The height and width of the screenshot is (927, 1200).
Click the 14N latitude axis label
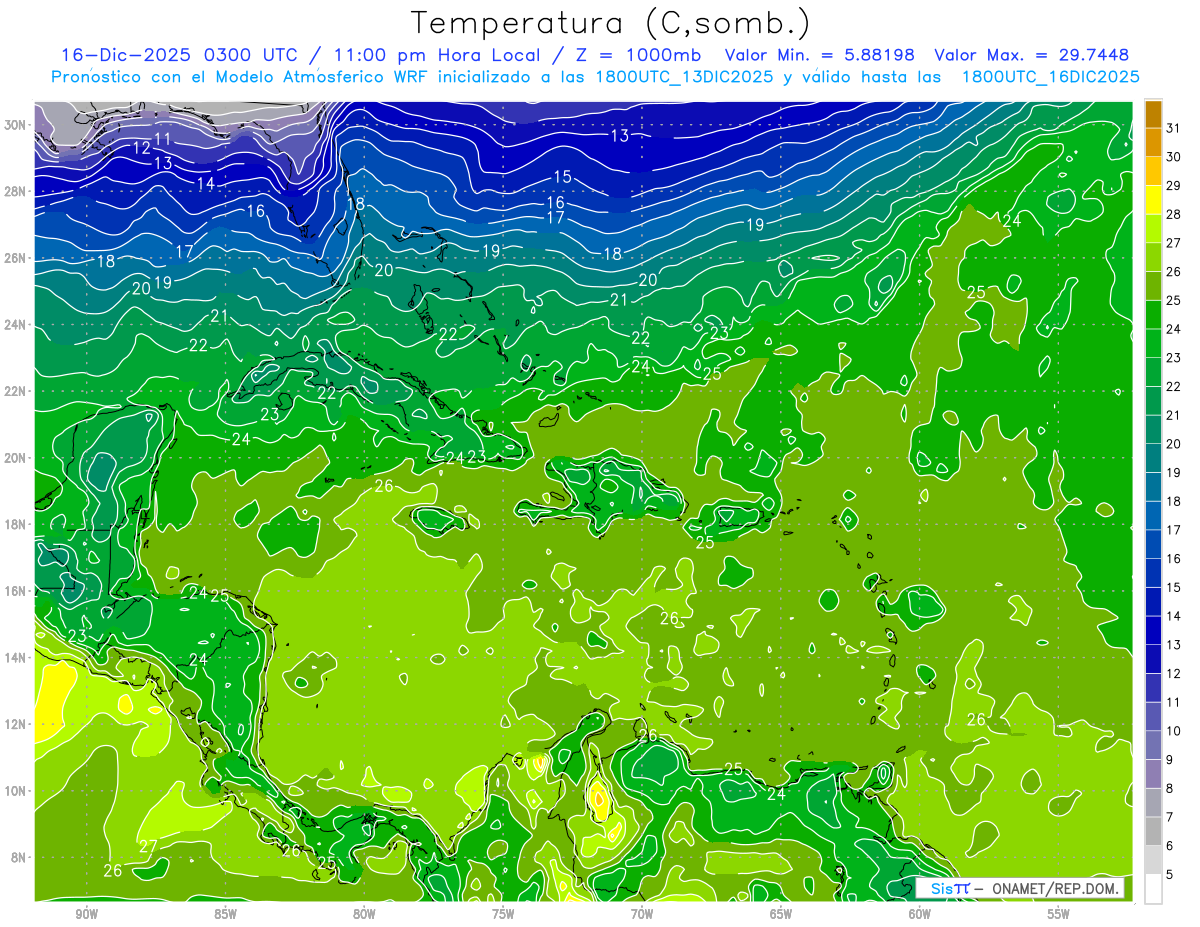17,657
